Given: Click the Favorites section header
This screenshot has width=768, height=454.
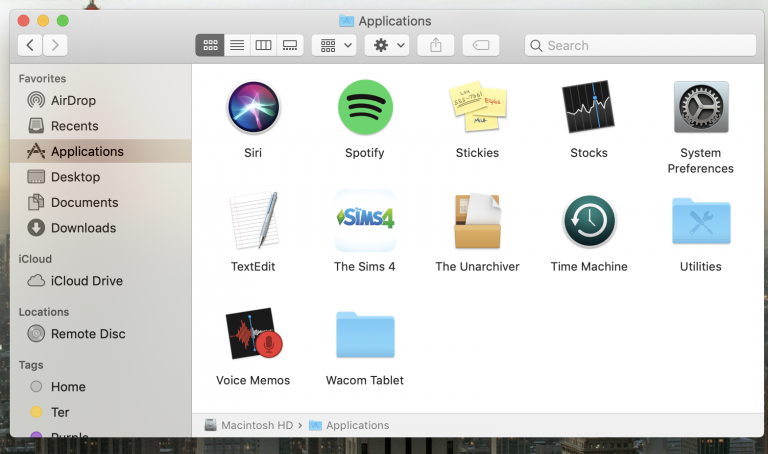Looking at the screenshot, I should tap(43, 78).
